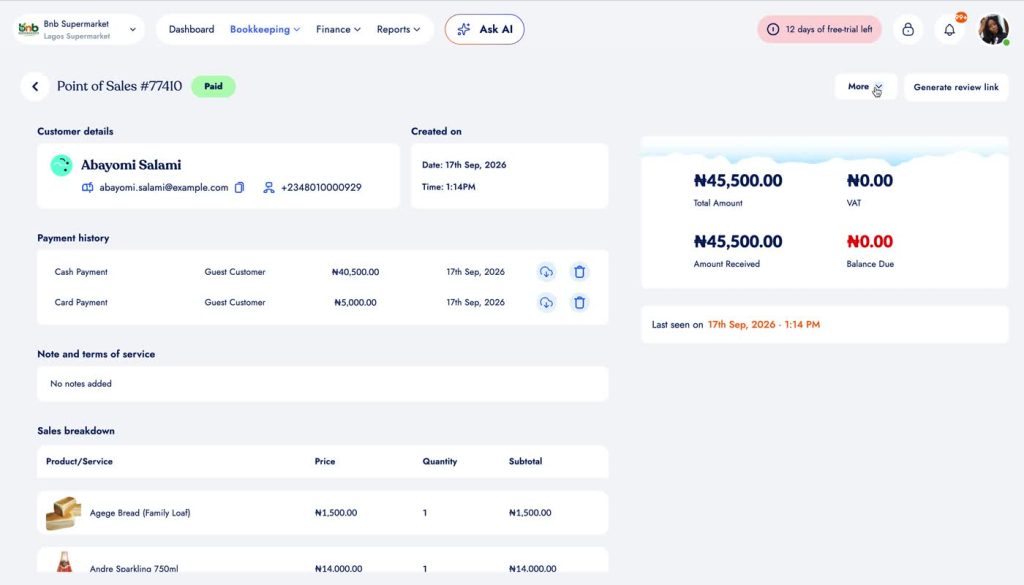Image resolution: width=1024 pixels, height=585 pixels.
Task: Copy the customer email address icon
Action: click(x=240, y=187)
